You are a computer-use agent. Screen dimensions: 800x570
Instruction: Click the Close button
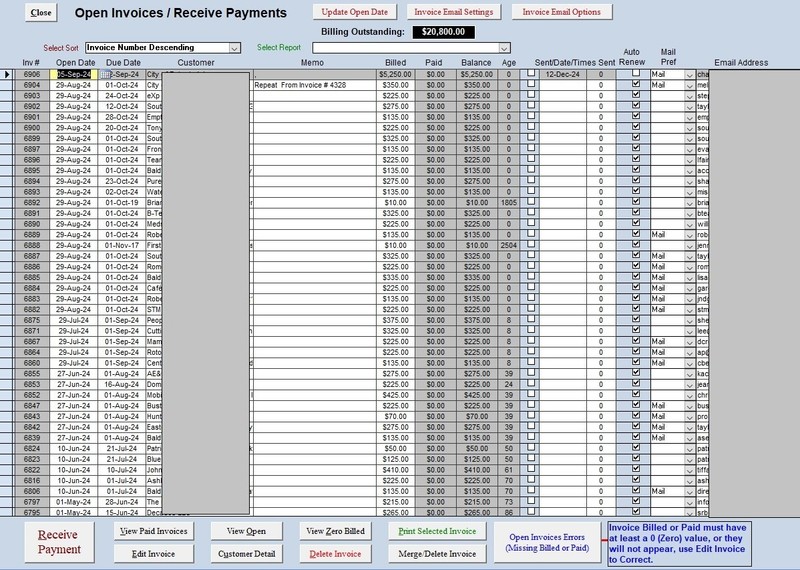(x=41, y=13)
